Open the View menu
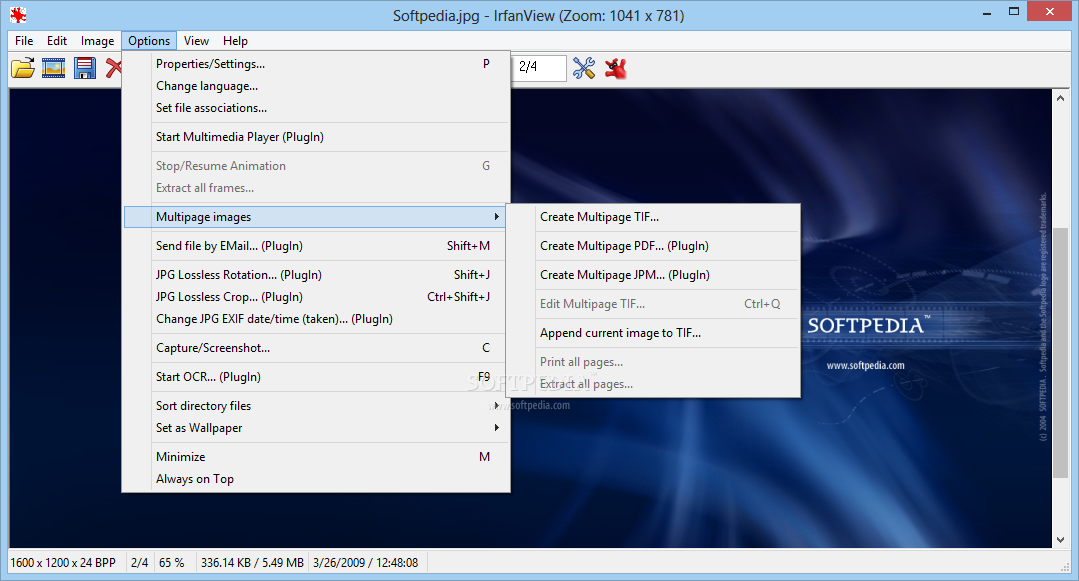 tap(196, 41)
